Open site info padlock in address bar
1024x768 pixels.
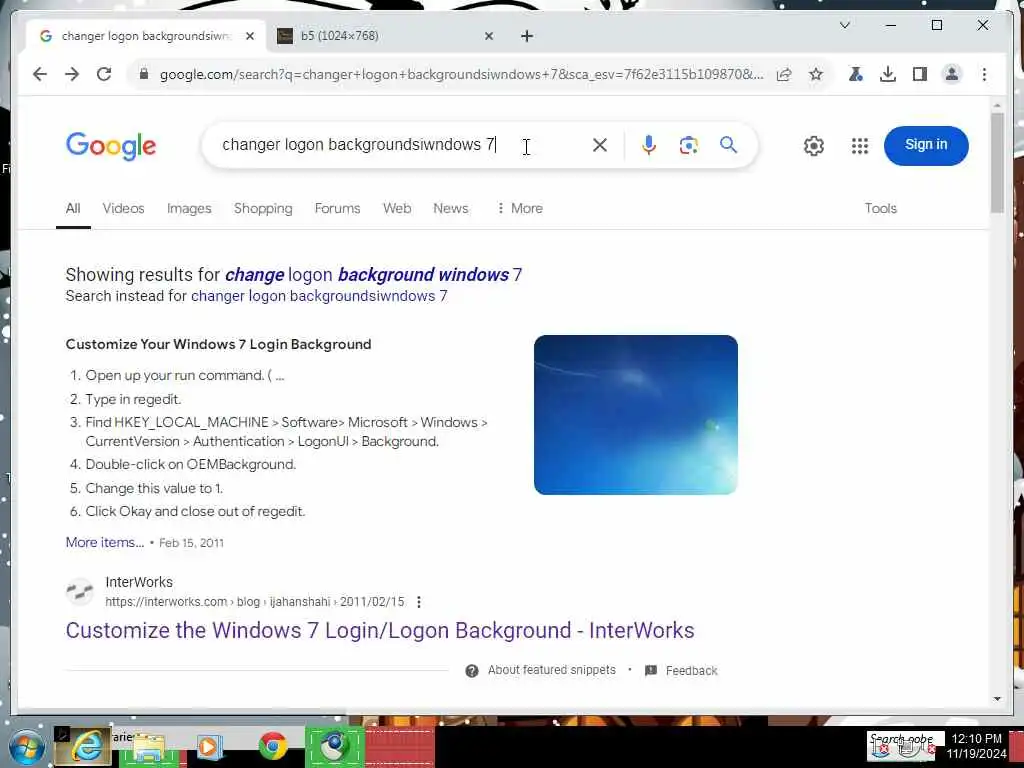click(144, 74)
